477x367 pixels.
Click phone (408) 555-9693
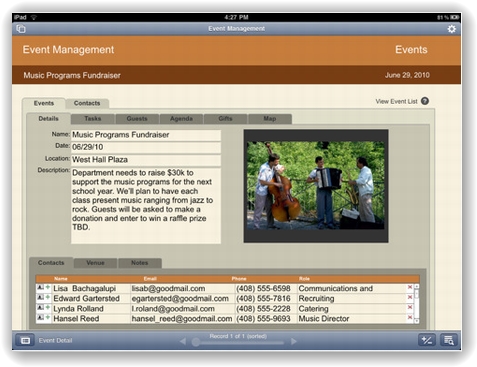coord(263,319)
